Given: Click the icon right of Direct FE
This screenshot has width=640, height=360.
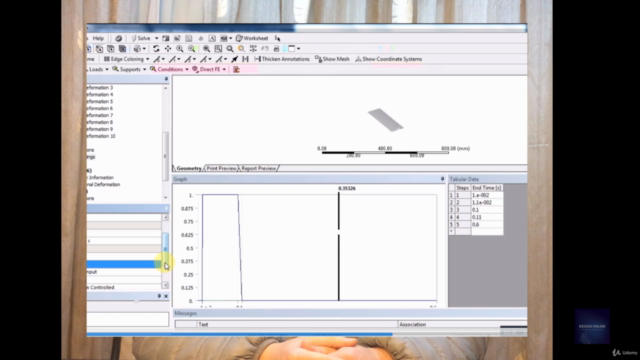Looking at the screenshot, I should pos(236,69).
